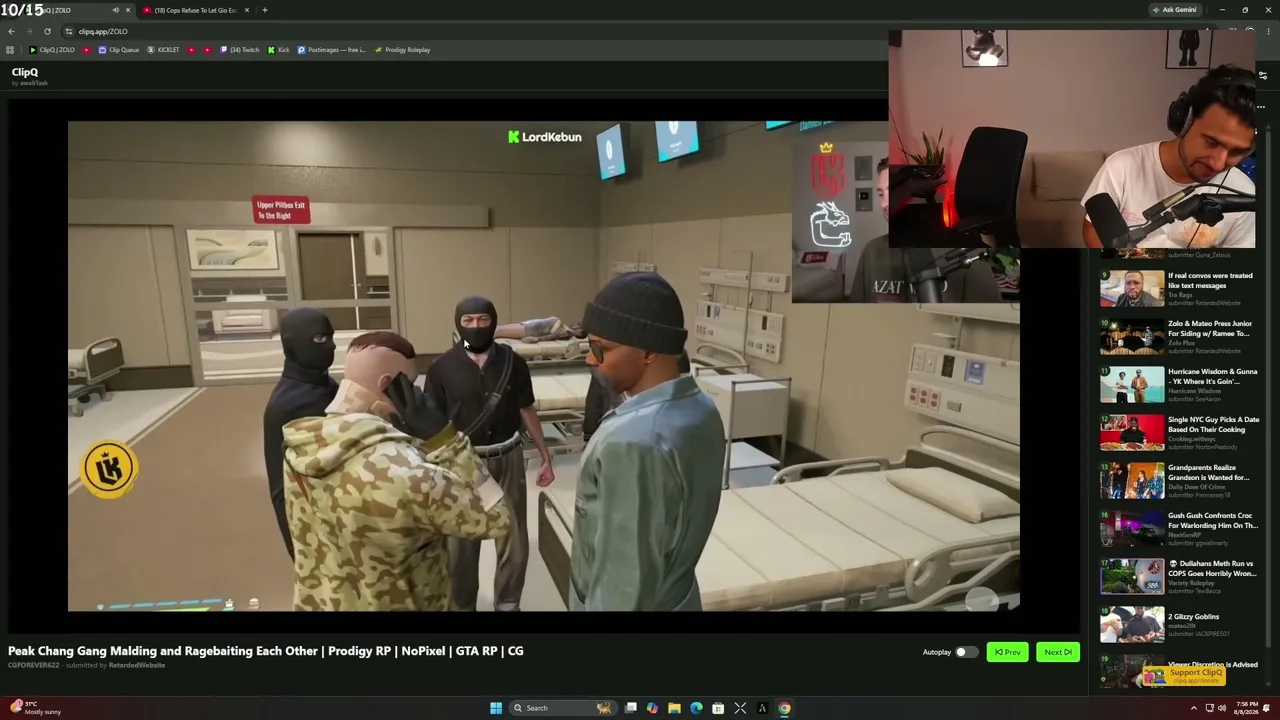The height and width of the screenshot is (720, 1280).
Task: Close the ClipQ | ZOLO tab
Action: coord(127,10)
